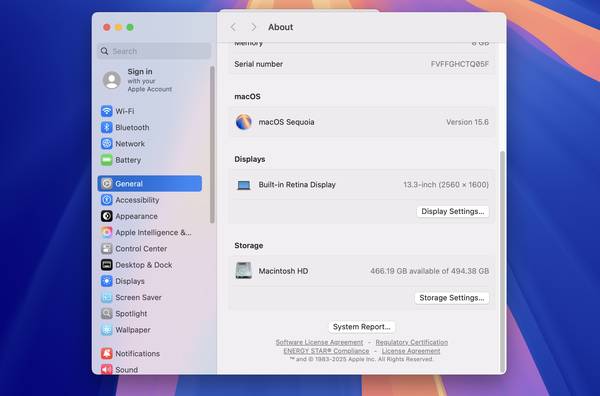The width and height of the screenshot is (600, 396).
Task: Select Battery label in sidebar
Action: tap(128, 160)
